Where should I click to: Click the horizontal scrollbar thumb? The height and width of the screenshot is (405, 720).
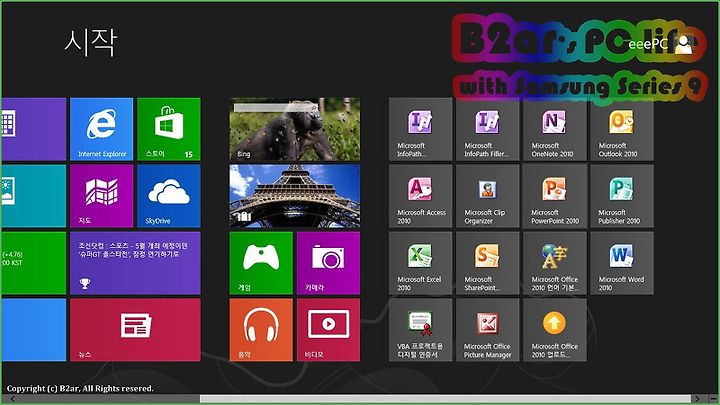[445, 399]
